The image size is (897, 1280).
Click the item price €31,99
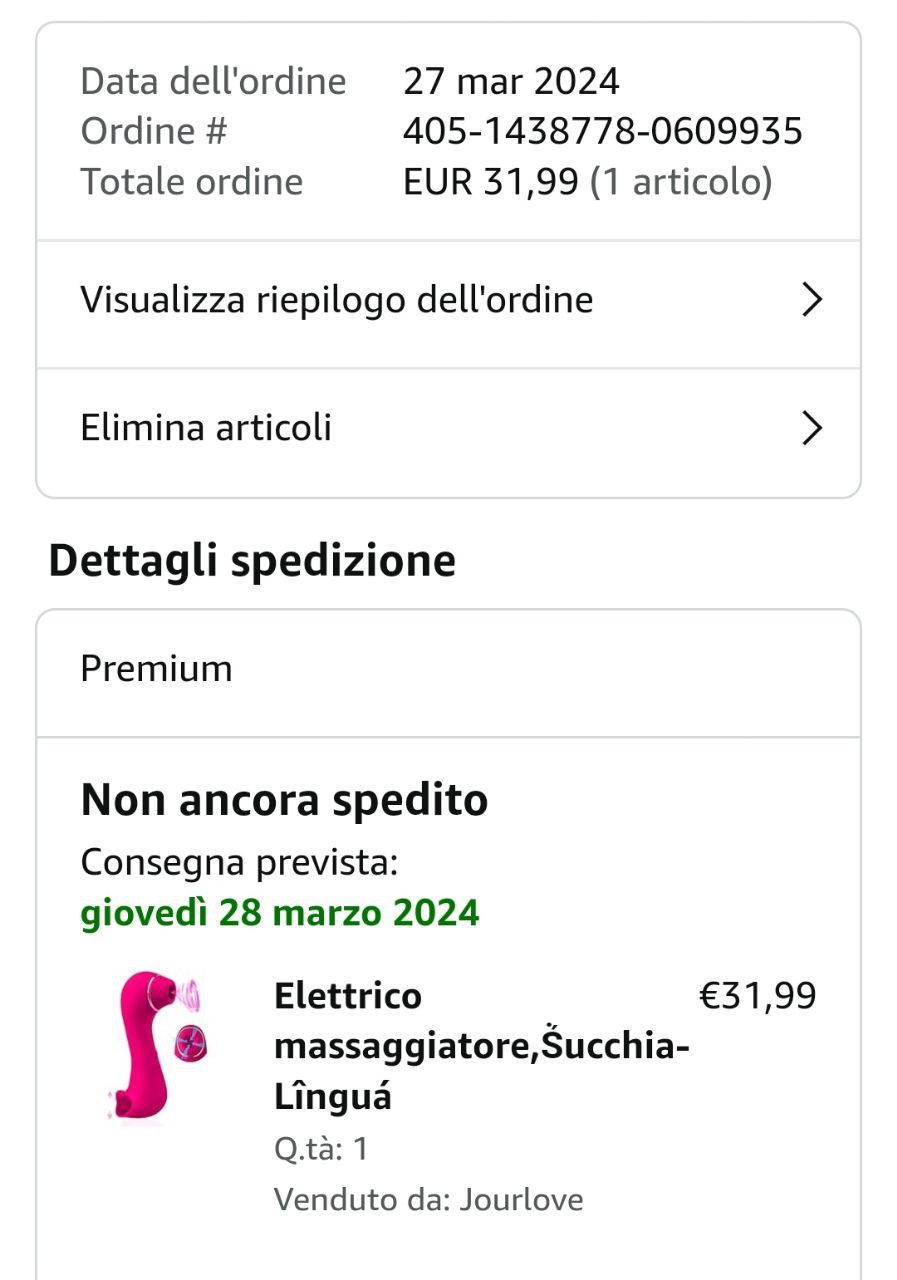[x=757, y=996]
